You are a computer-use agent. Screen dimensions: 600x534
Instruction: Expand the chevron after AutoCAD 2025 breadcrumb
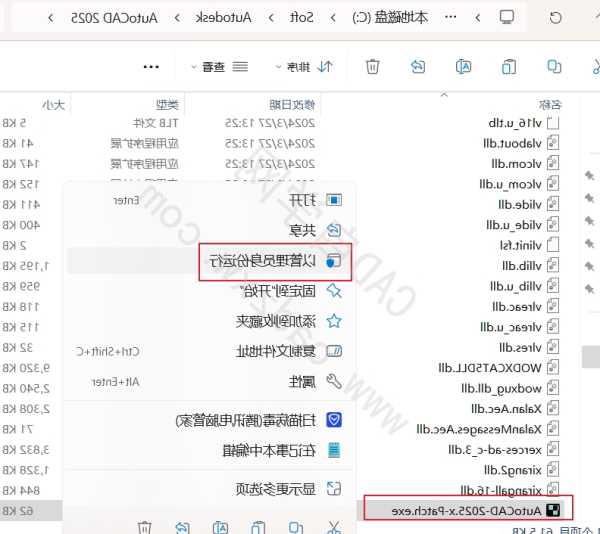pos(51,18)
